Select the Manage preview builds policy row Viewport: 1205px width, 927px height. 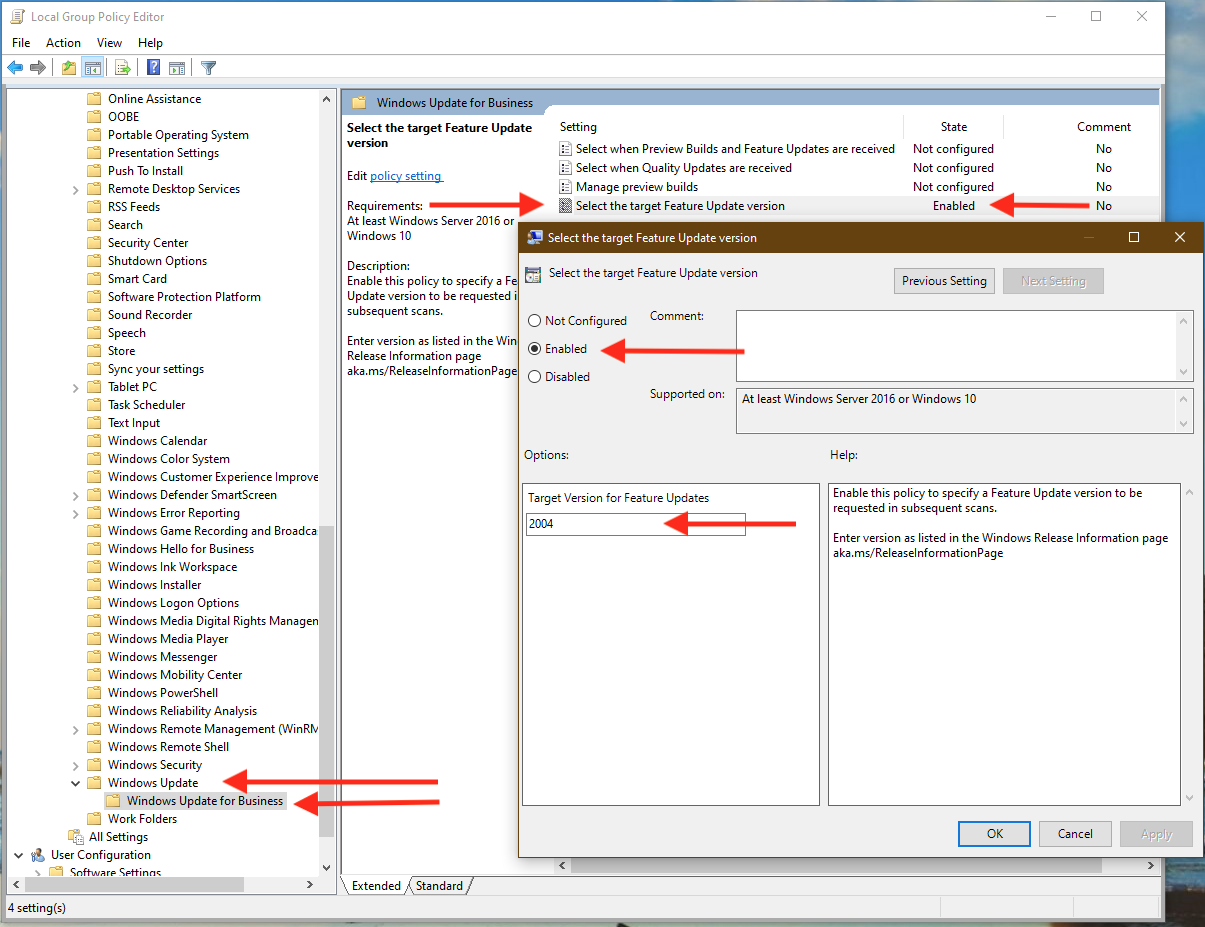636,187
